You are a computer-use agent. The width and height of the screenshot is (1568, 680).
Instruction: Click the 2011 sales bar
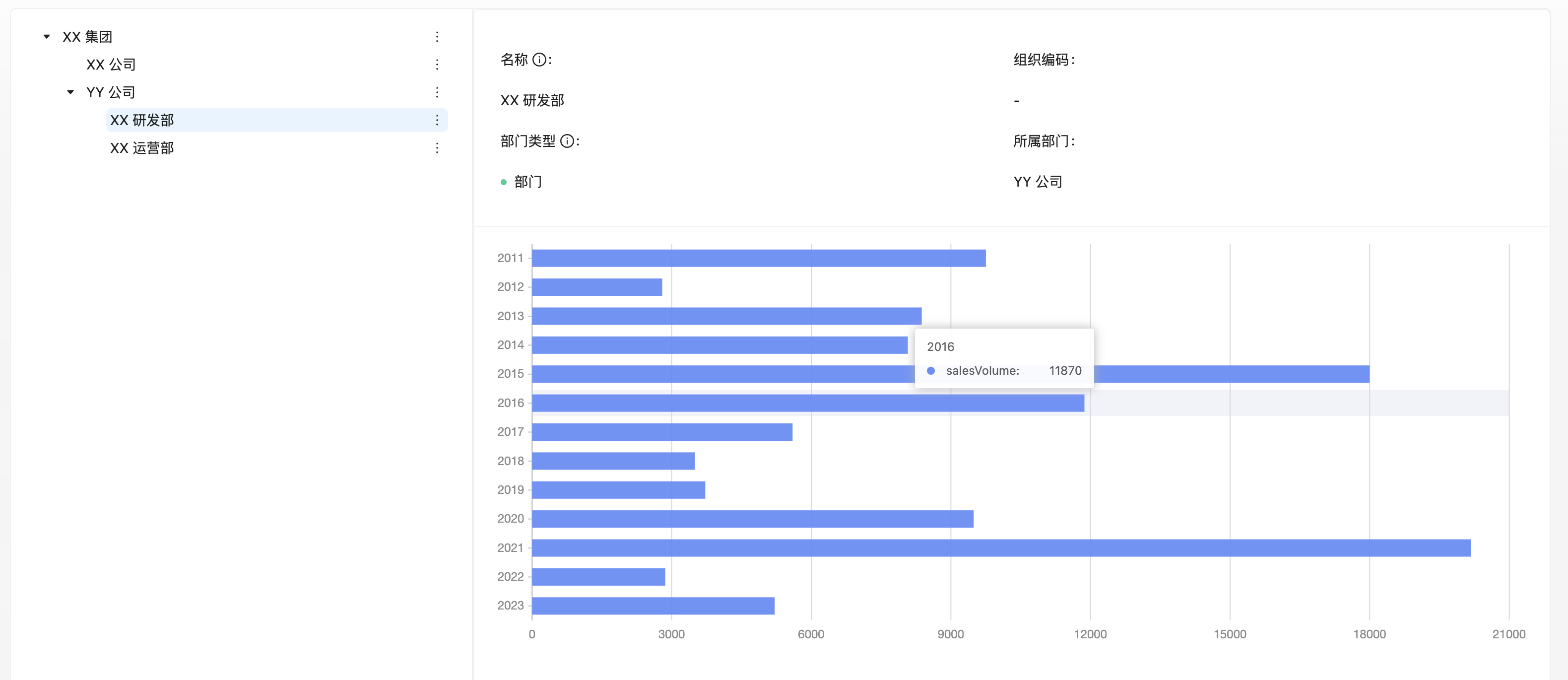tap(758, 258)
